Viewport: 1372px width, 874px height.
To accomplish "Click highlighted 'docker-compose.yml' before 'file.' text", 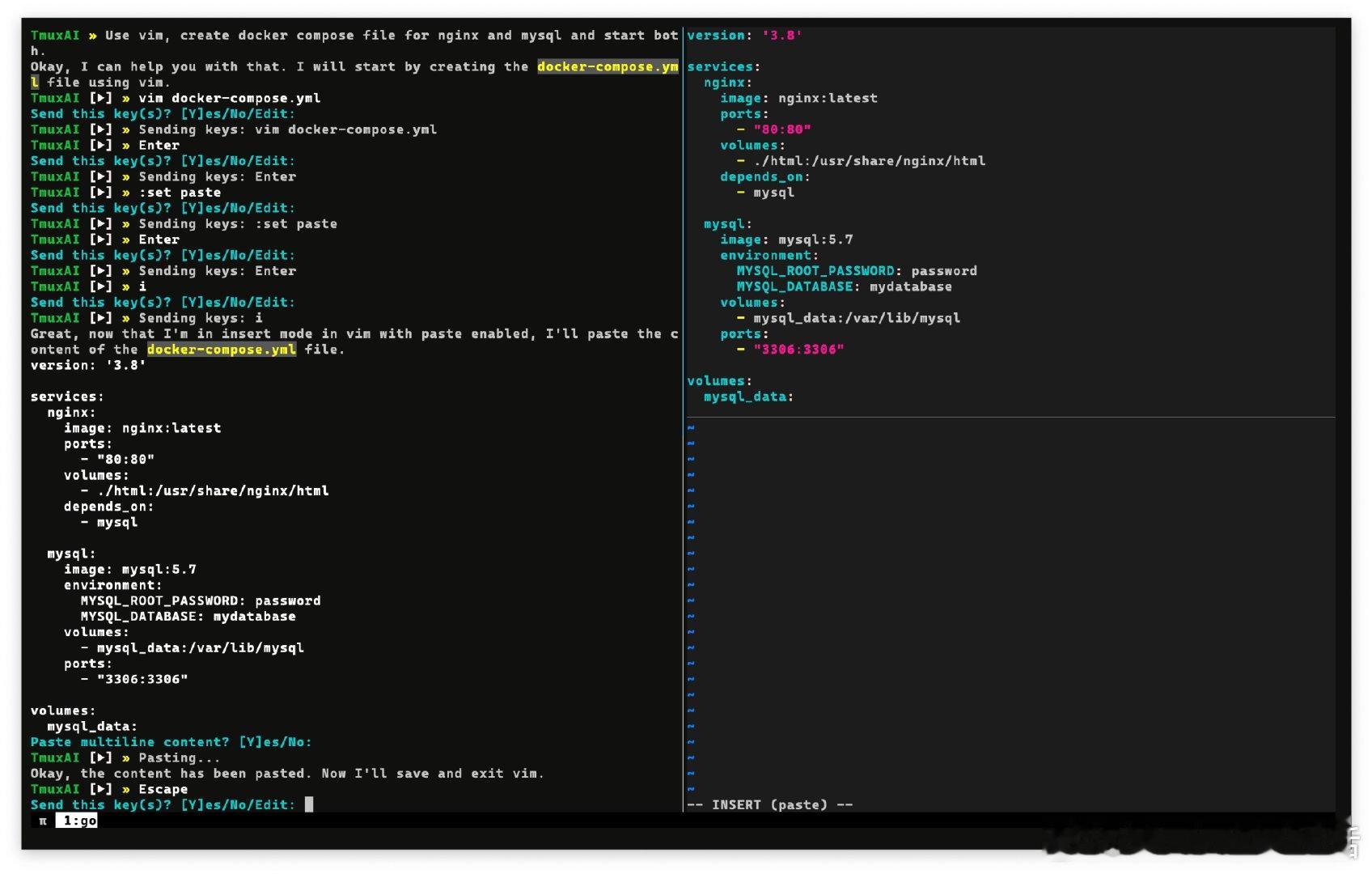I will (x=221, y=349).
